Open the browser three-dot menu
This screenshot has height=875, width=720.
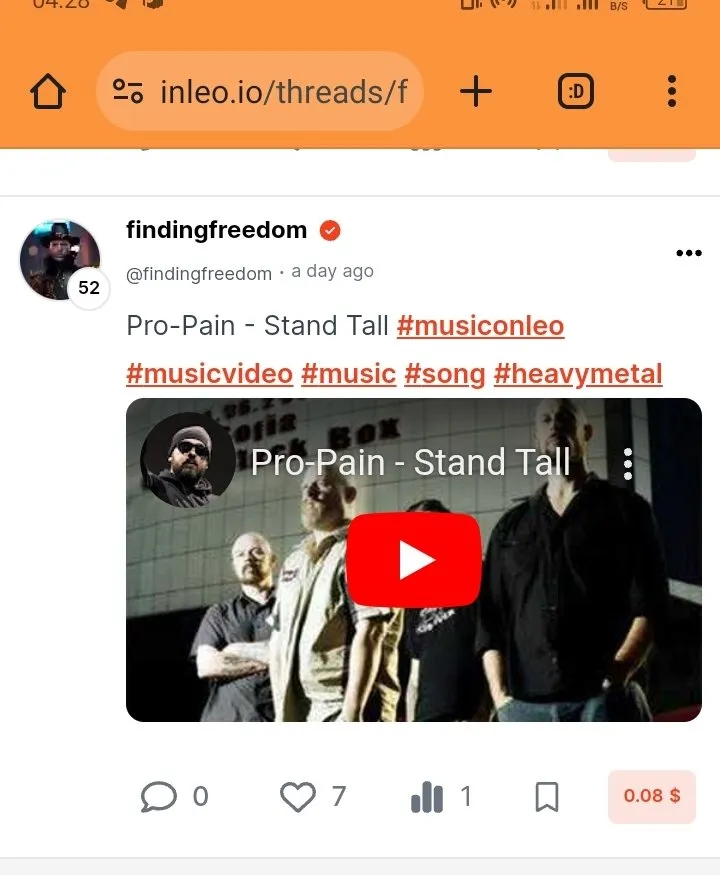point(672,91)
